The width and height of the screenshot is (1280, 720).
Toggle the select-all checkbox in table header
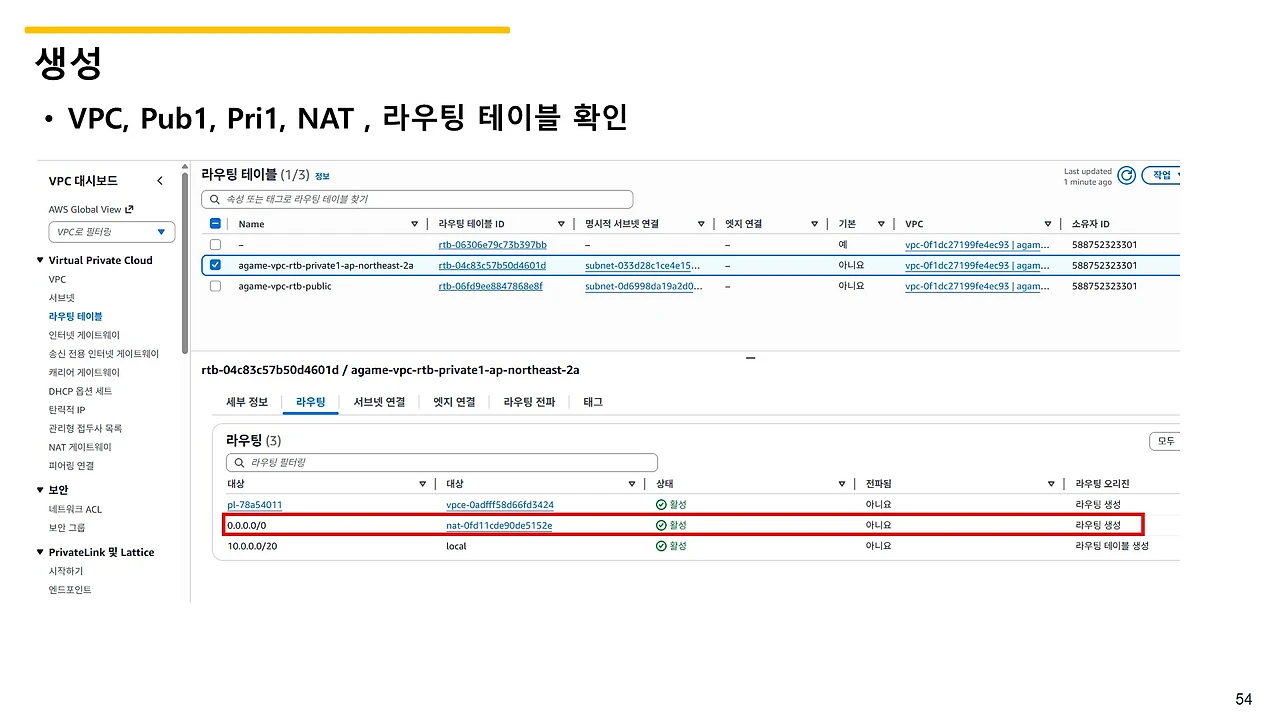216,223
